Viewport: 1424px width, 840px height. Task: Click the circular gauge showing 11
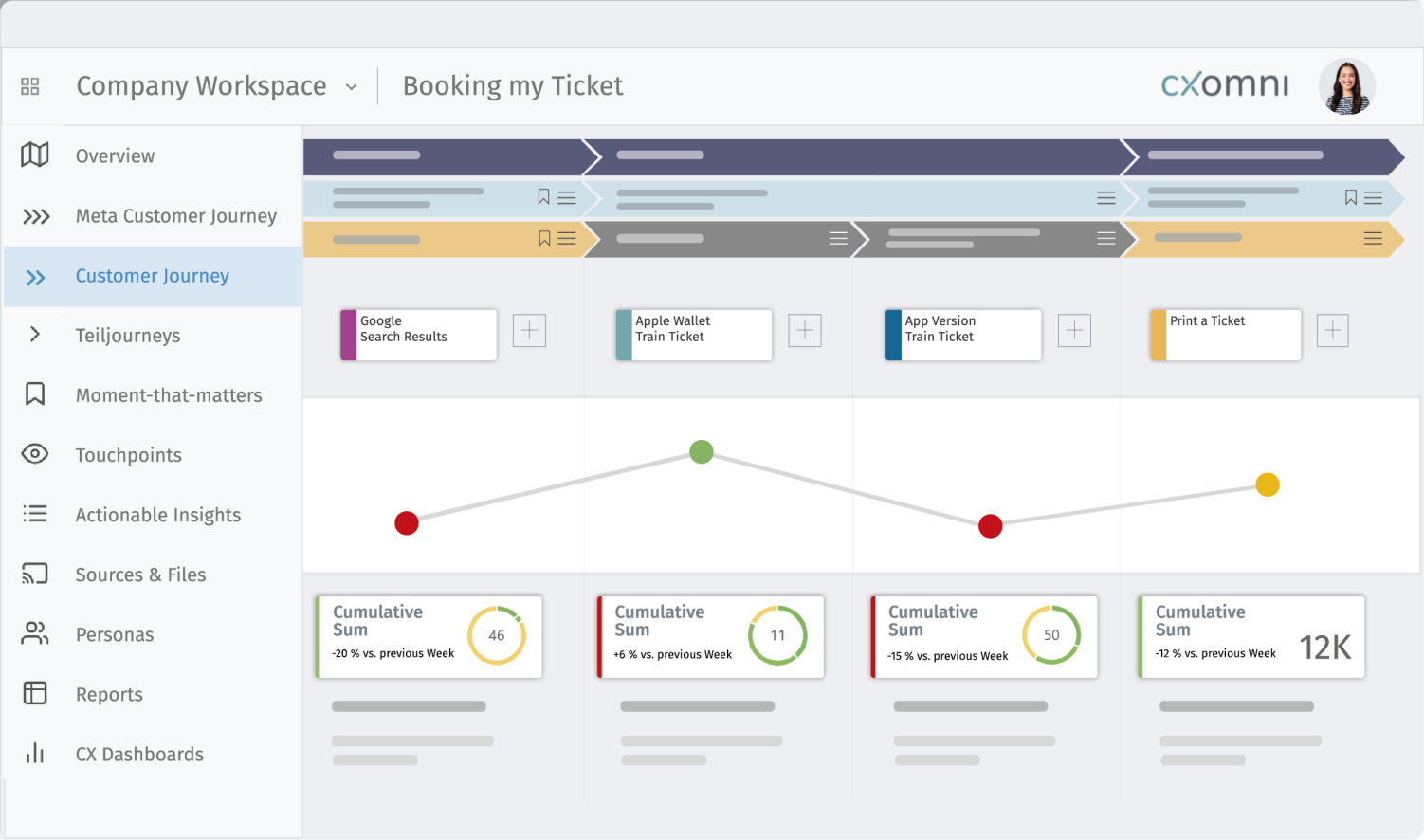click(x=777, y=635)
